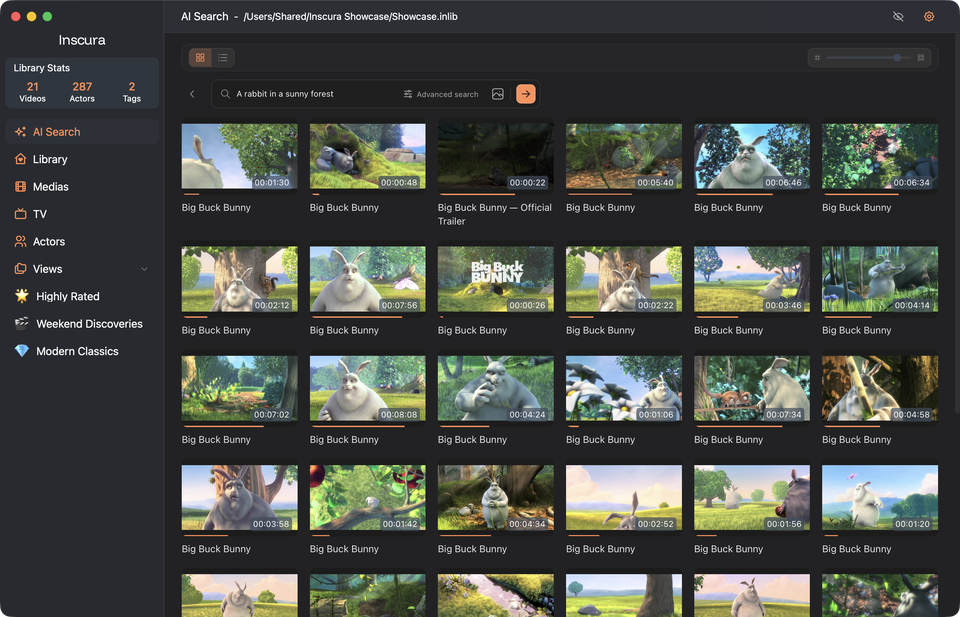The width and height of the screenshot is (960, 617).
Task: Open the thumbnail at 00:07:56
Action: coord(367,279)
